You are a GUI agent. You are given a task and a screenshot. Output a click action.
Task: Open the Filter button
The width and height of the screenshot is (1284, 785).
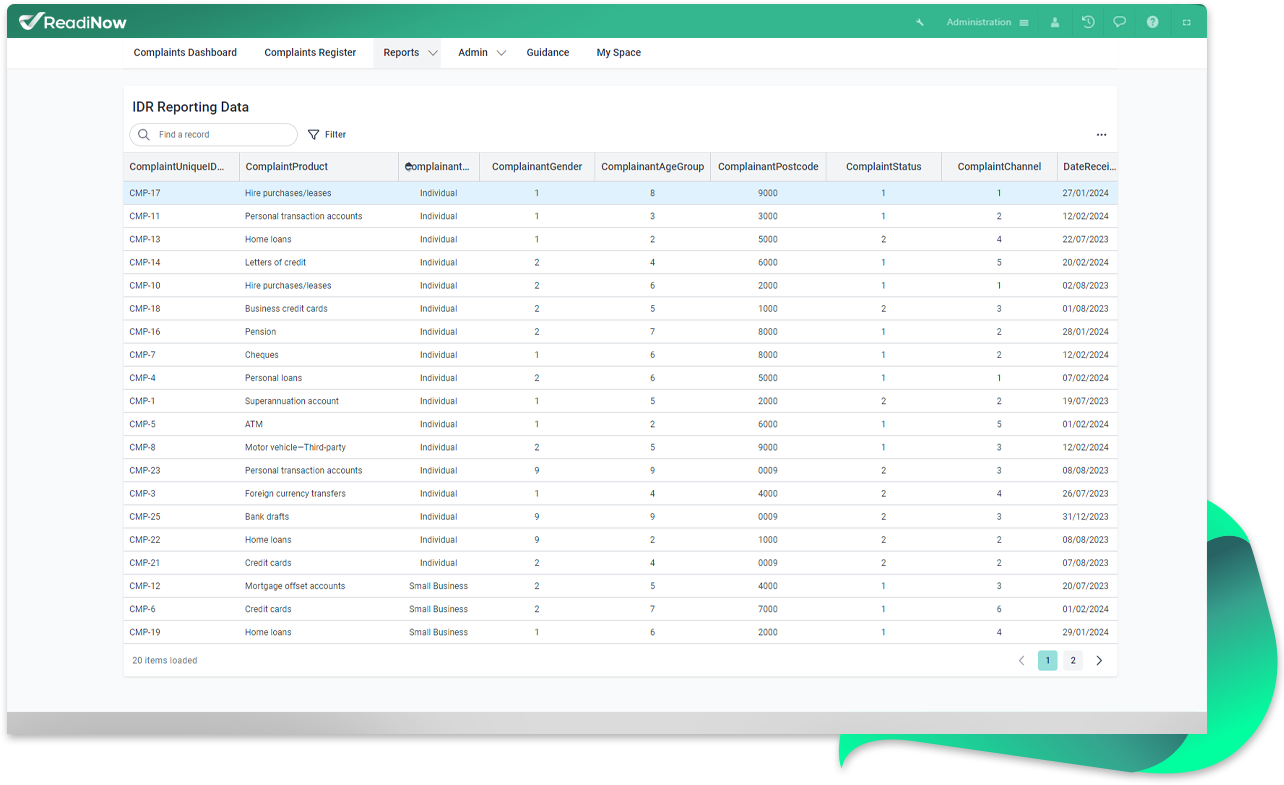[x=326, y=135]
